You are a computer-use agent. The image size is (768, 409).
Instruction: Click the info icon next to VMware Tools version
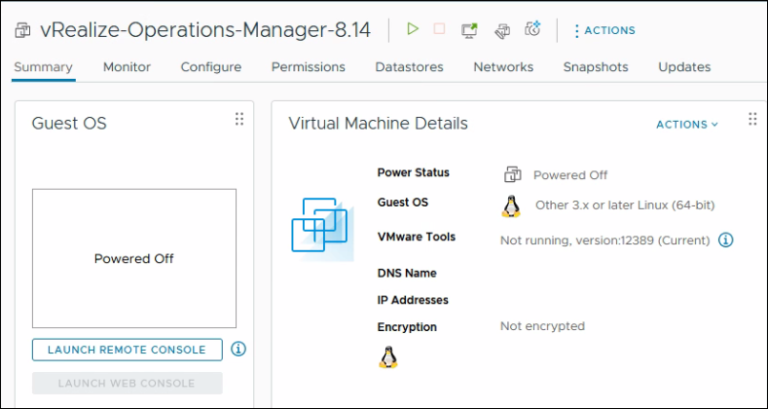(726, 240)
